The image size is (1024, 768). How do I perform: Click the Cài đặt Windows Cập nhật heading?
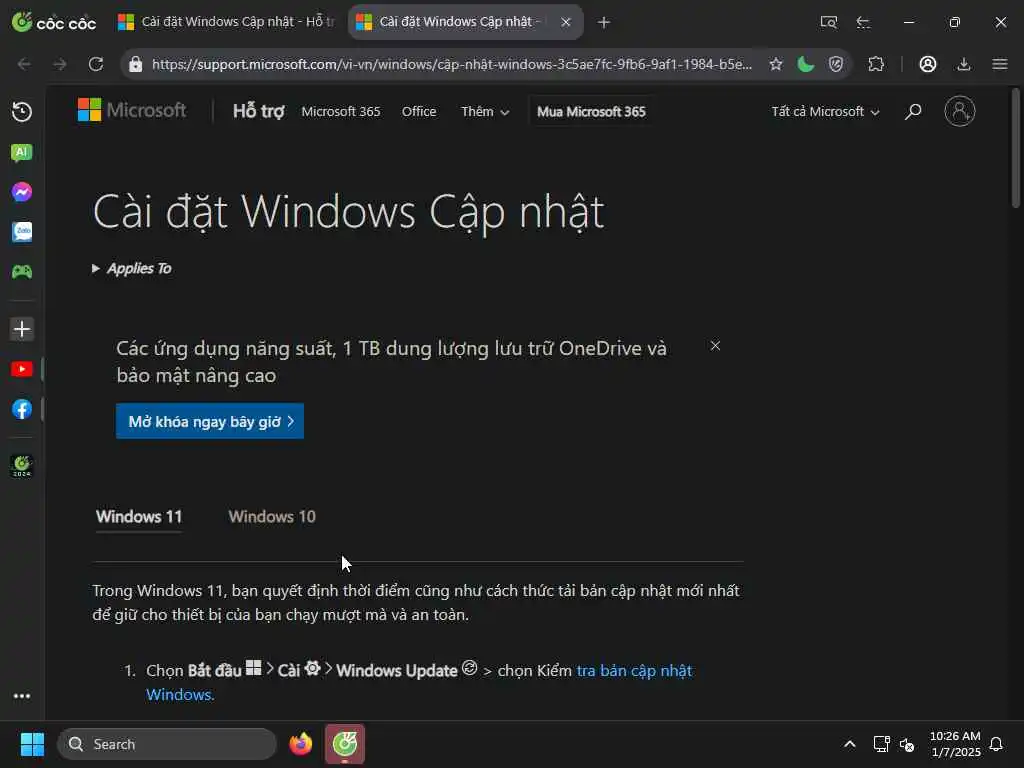click(349, 212)
